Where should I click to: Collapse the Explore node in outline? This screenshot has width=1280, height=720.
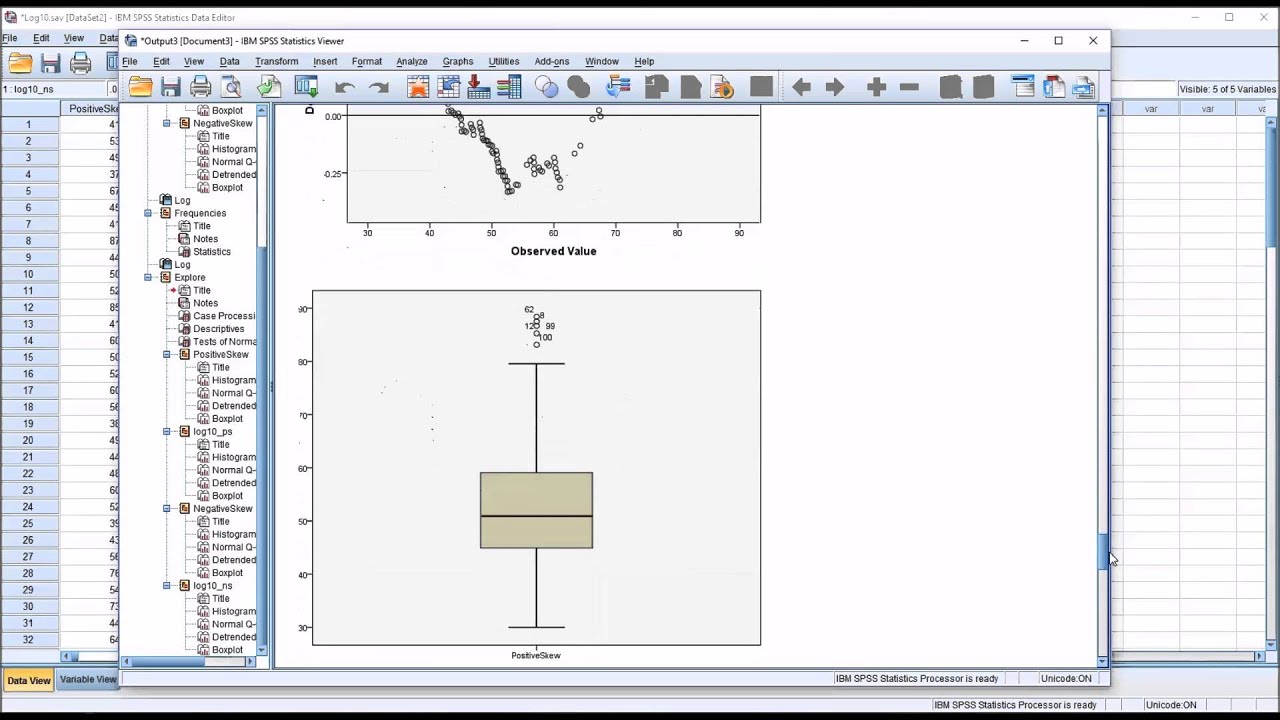tap(148, 277)
